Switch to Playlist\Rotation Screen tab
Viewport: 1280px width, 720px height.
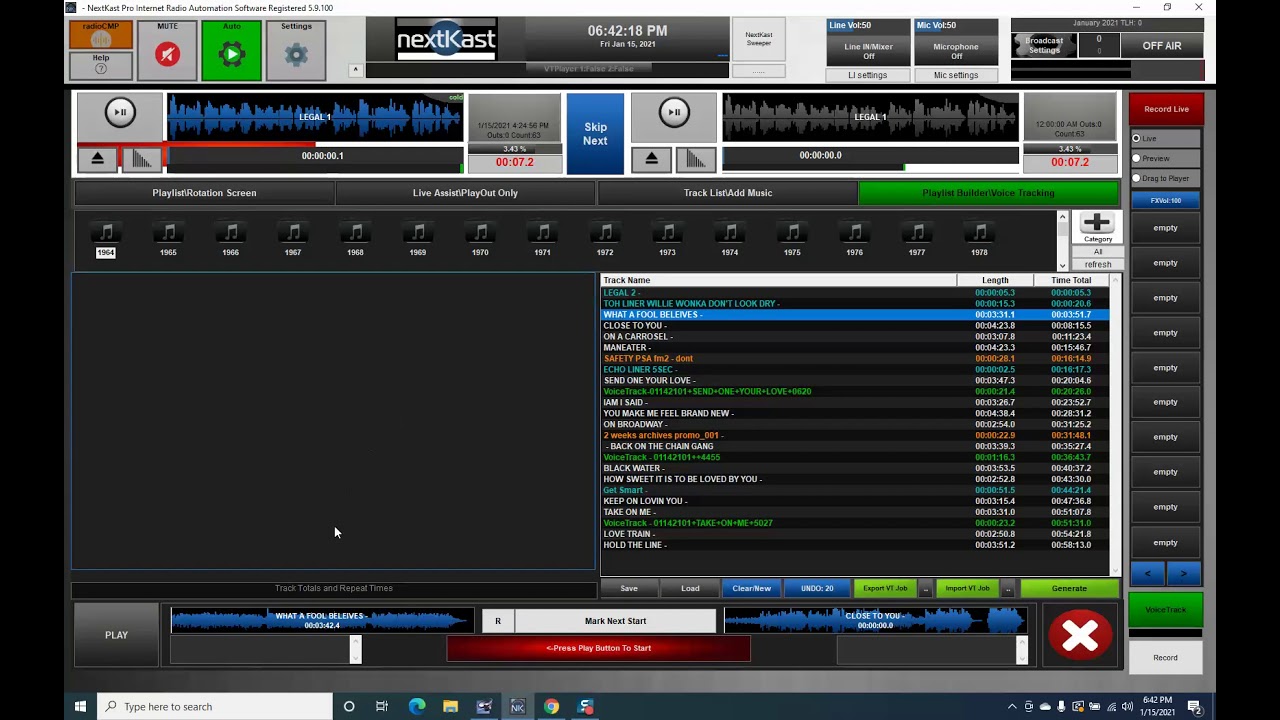click(x=204, y=193)
